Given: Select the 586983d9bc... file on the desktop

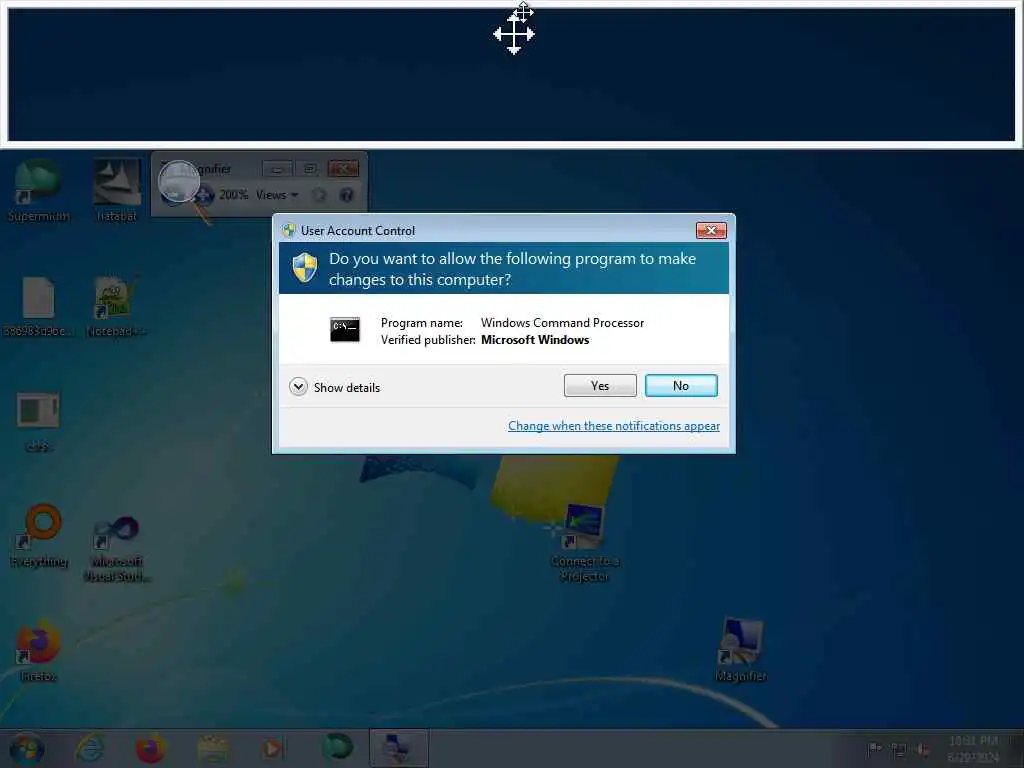Looking at the screenshot, I should pyautogui.click(x=38, y=306).
